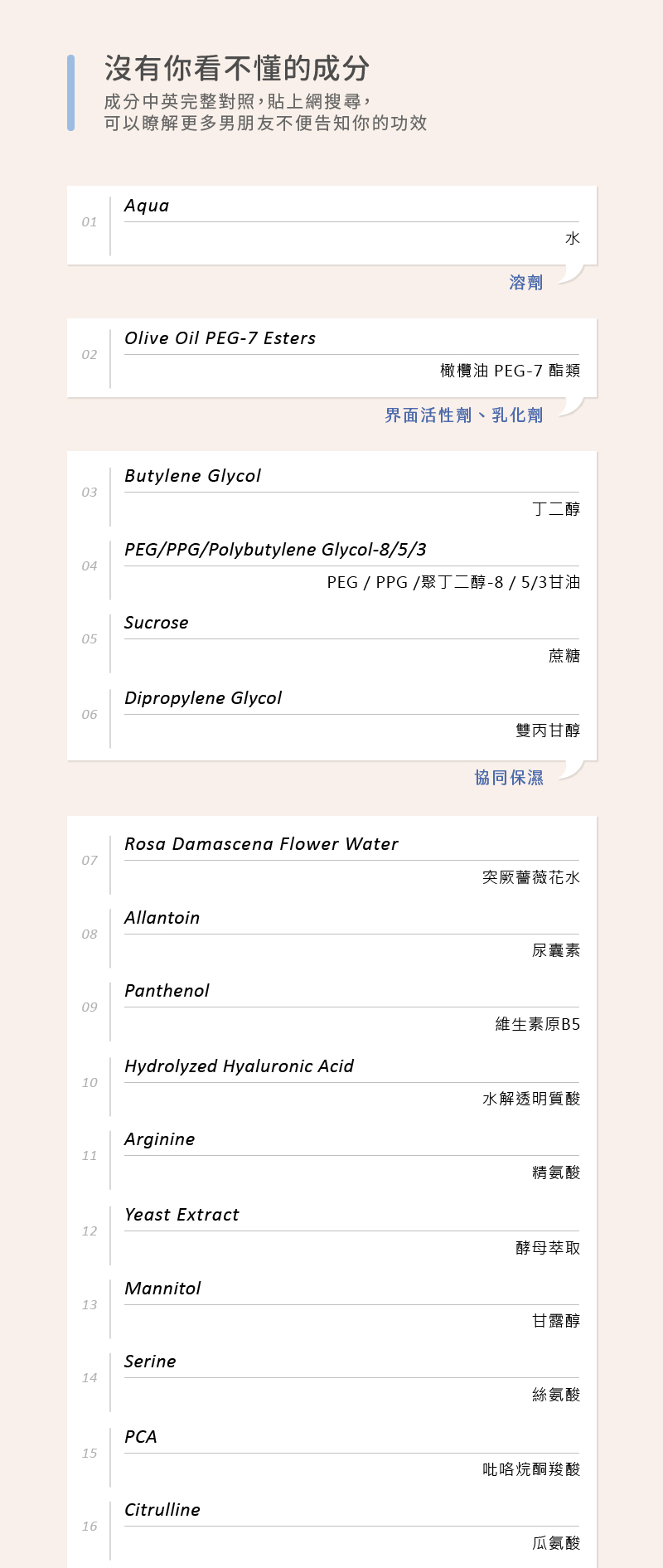Click the heading 沒有你看不懂的成分
663x1568 pixels.
pos(237,69)
